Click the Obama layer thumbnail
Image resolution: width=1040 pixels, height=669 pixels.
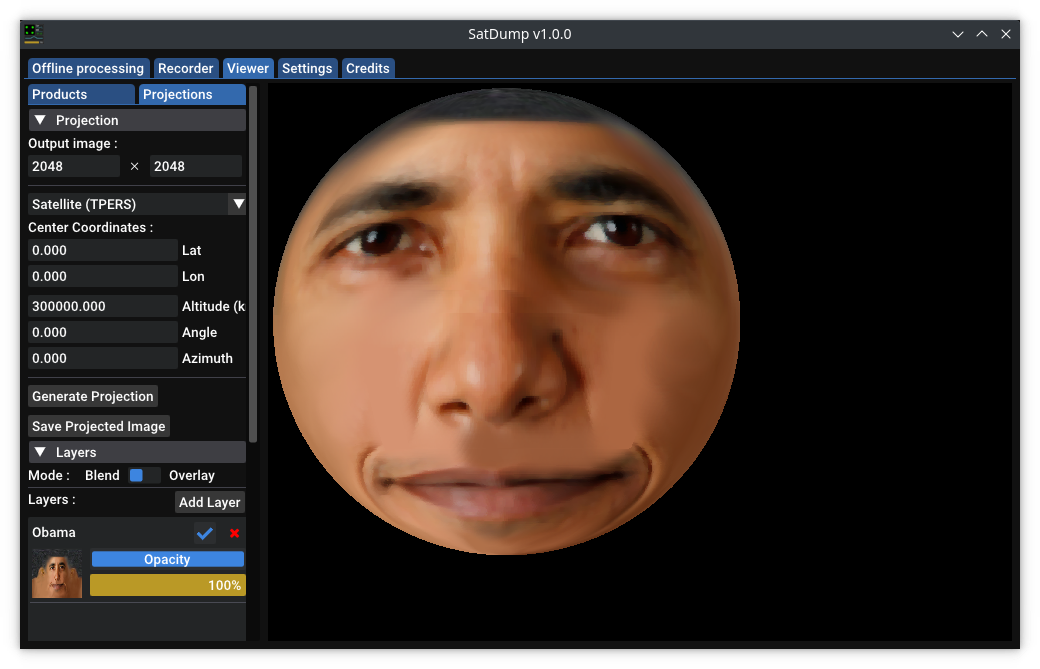tap(57, 574)
